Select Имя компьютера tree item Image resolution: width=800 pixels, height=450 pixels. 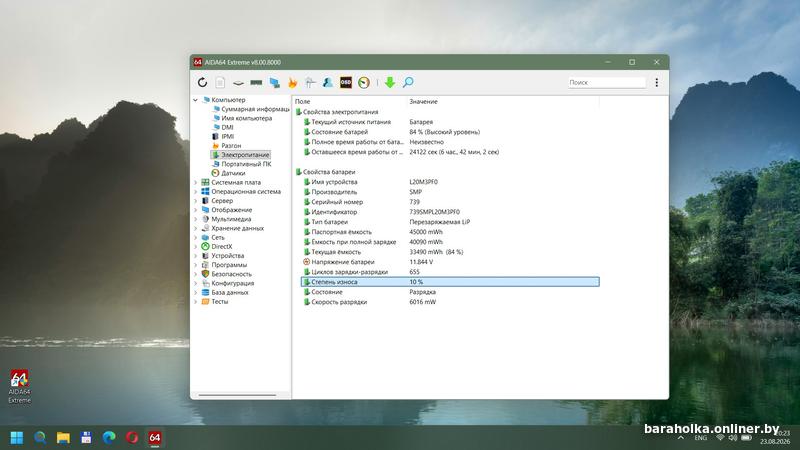[x=242, y=118]
